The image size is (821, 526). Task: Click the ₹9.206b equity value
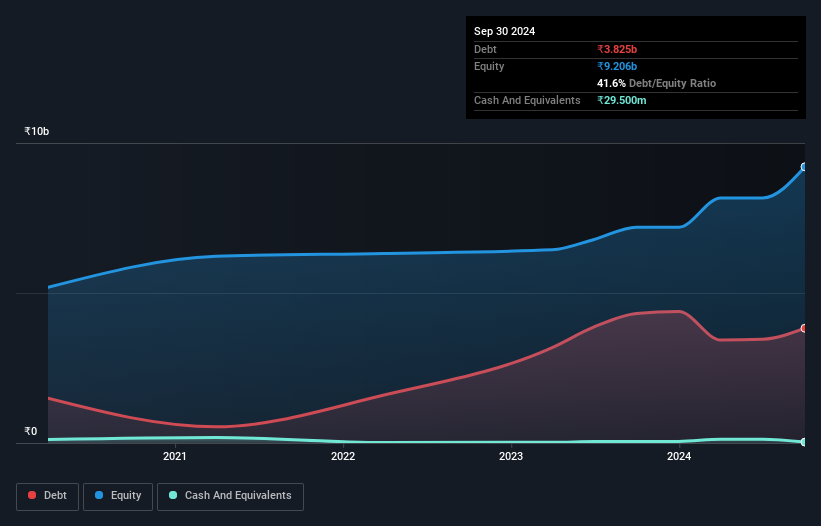coord(617,66)
